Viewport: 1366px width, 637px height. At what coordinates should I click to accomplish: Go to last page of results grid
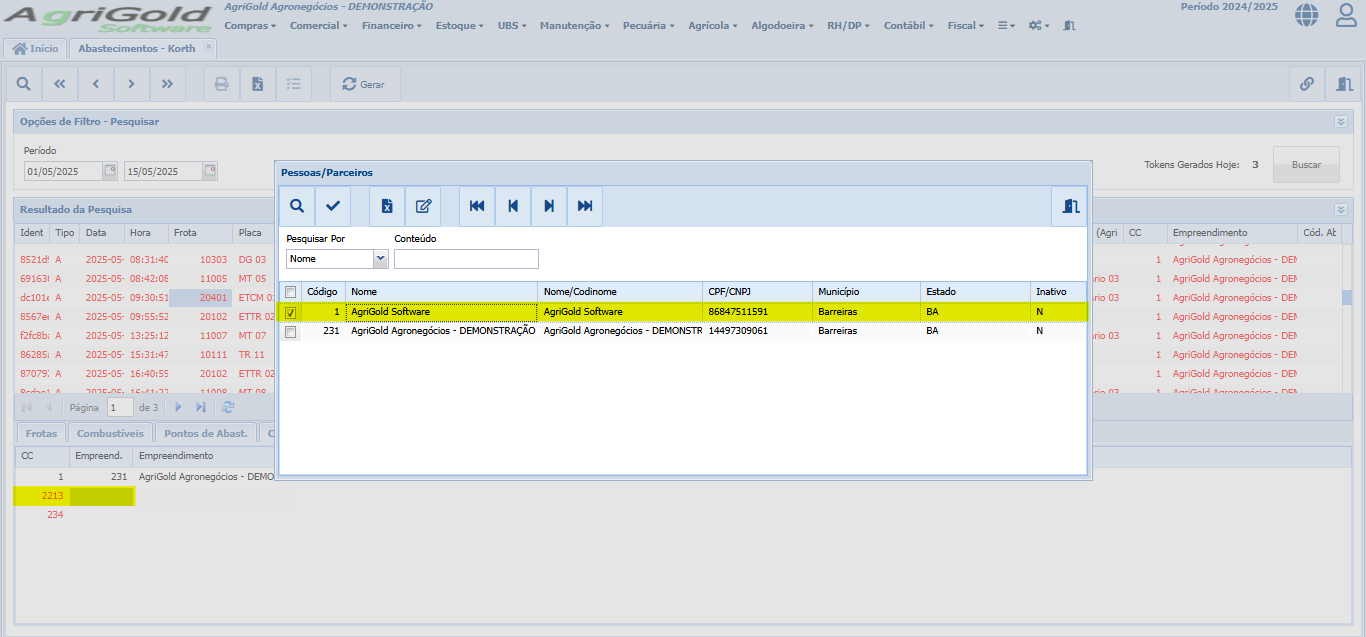point(201,407)
